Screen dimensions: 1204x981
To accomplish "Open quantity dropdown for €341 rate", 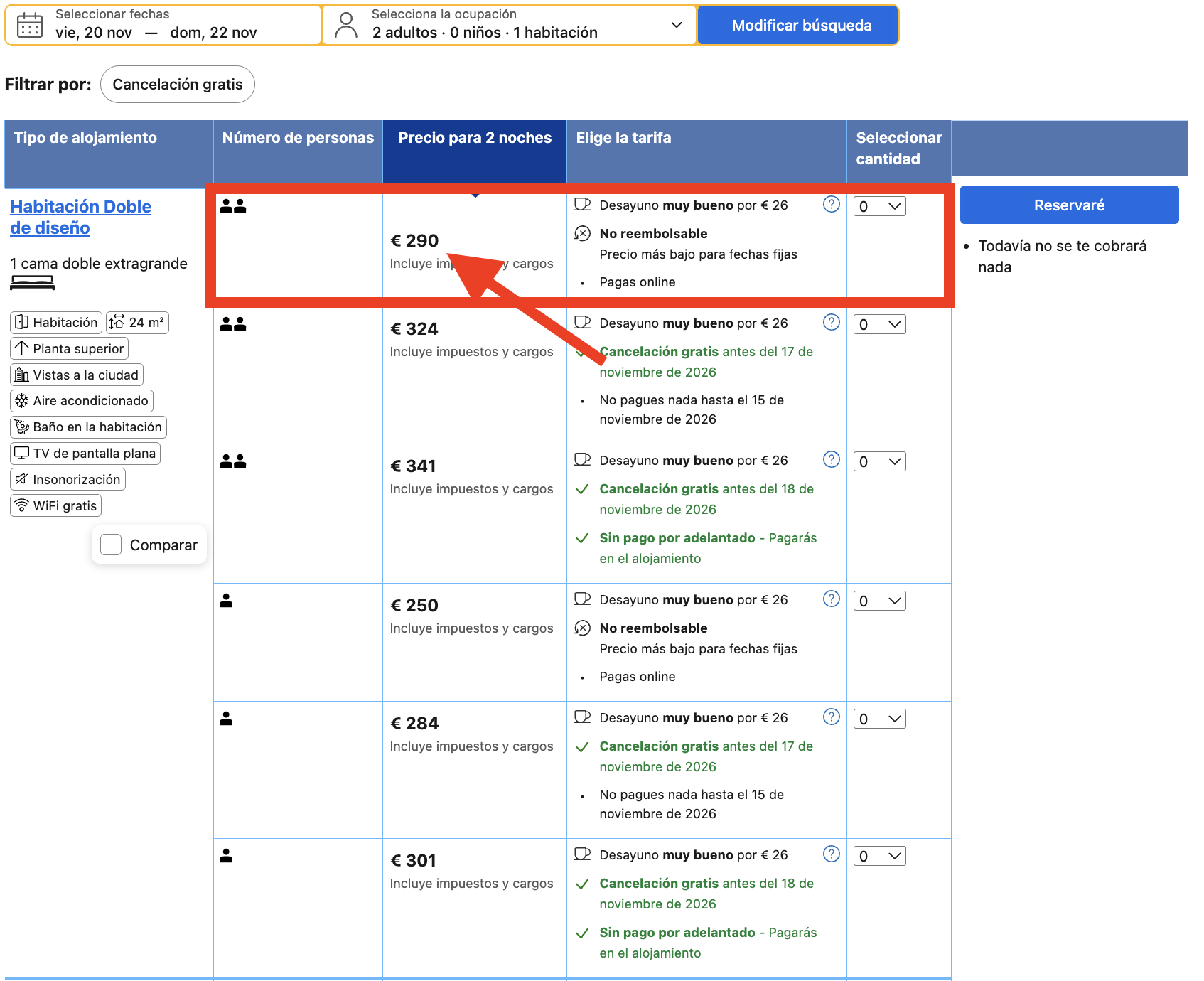I will click(879, 461).
